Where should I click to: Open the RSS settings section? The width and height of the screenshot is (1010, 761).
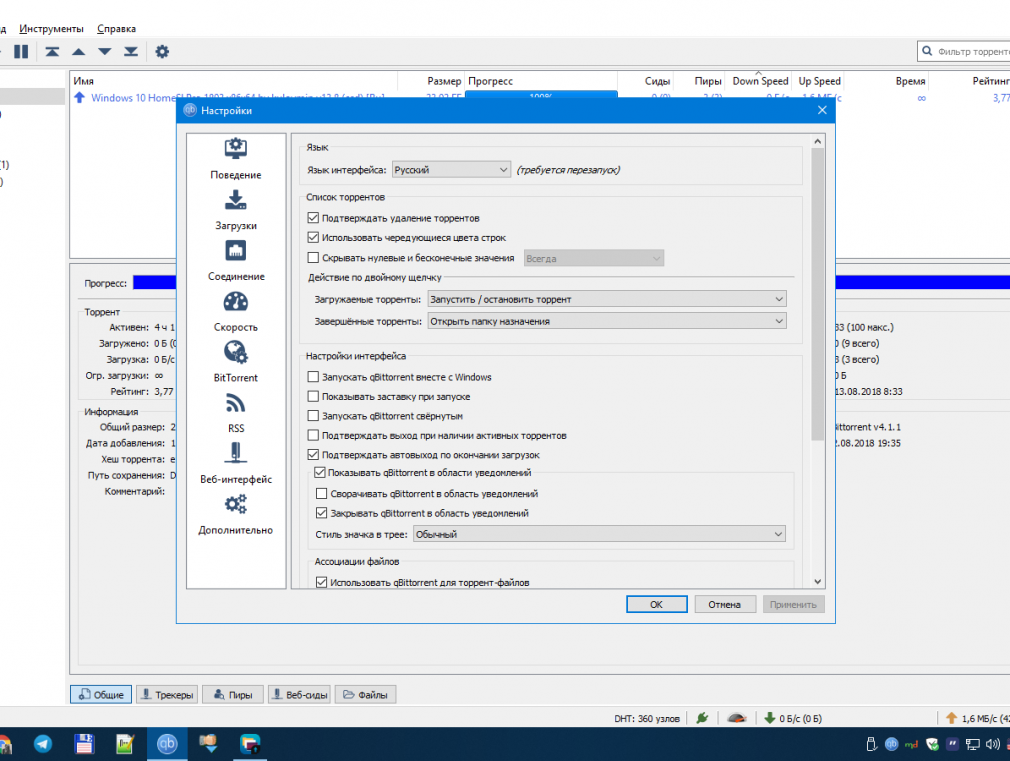click(x=236, y=413)
